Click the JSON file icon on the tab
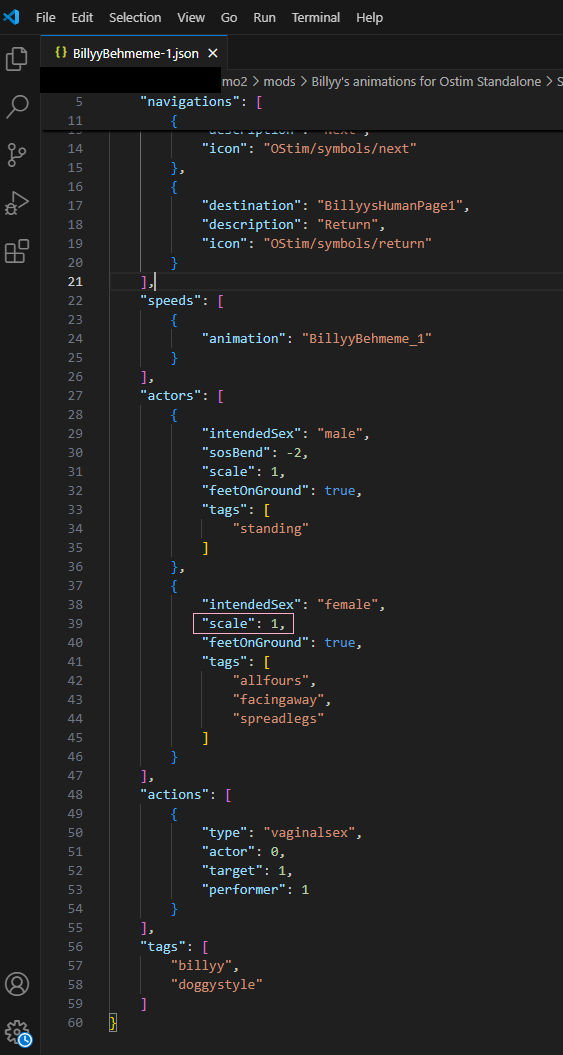Image resolution: width=563 pixels, height=1055 pixels. 61,53
